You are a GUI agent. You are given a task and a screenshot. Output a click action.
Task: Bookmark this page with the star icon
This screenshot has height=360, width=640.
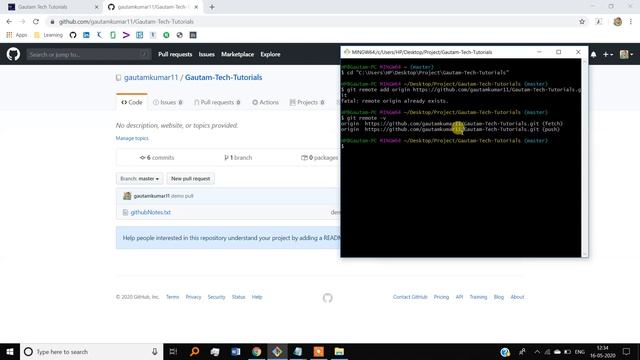click(x=582, y=22)
